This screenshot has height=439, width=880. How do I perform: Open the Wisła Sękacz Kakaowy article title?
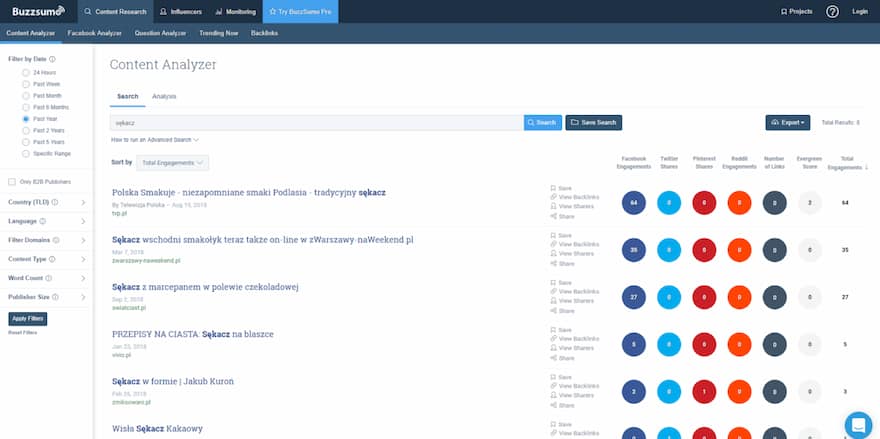tap(157, 429)
